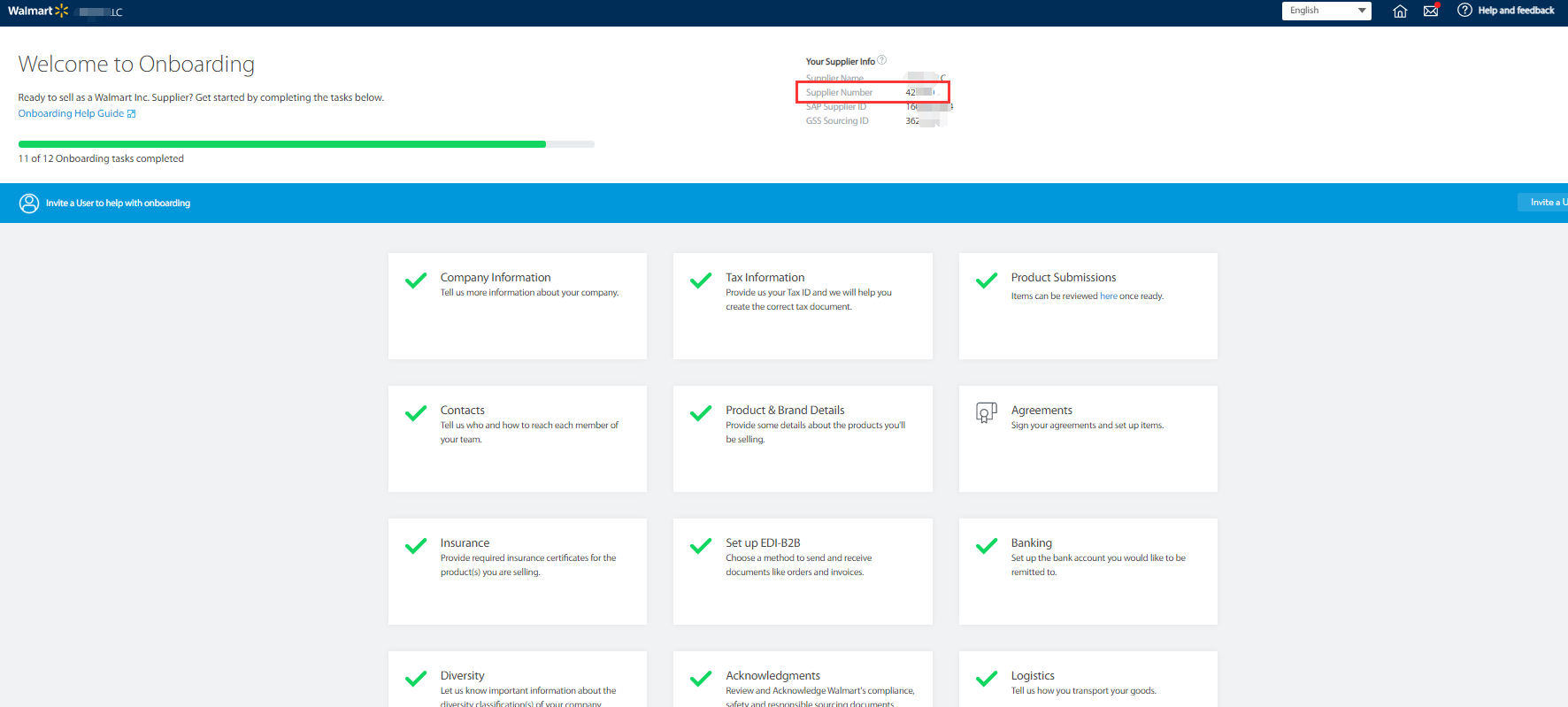Open the Set up EDI-B2B title
Viewport: 1568px width, 707px height.
pos(763,543)
